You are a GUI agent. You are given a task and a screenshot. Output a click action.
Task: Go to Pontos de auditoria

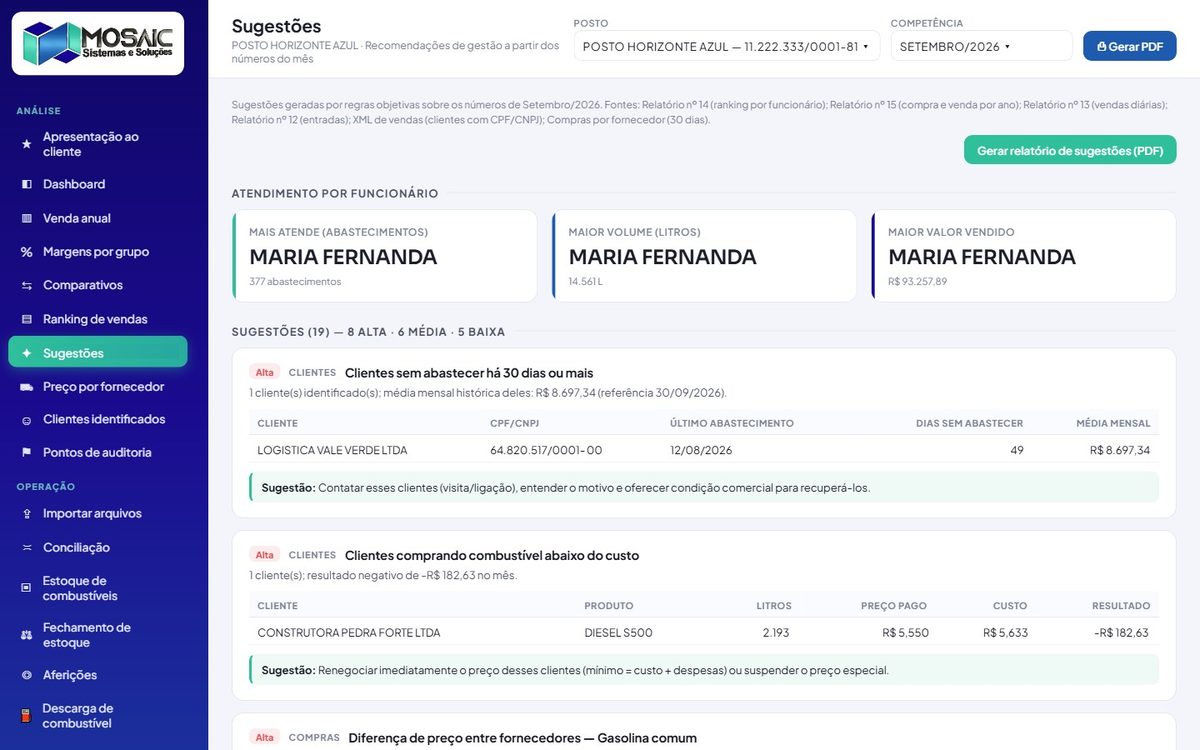pyautogui.click(x=98, y=452)
